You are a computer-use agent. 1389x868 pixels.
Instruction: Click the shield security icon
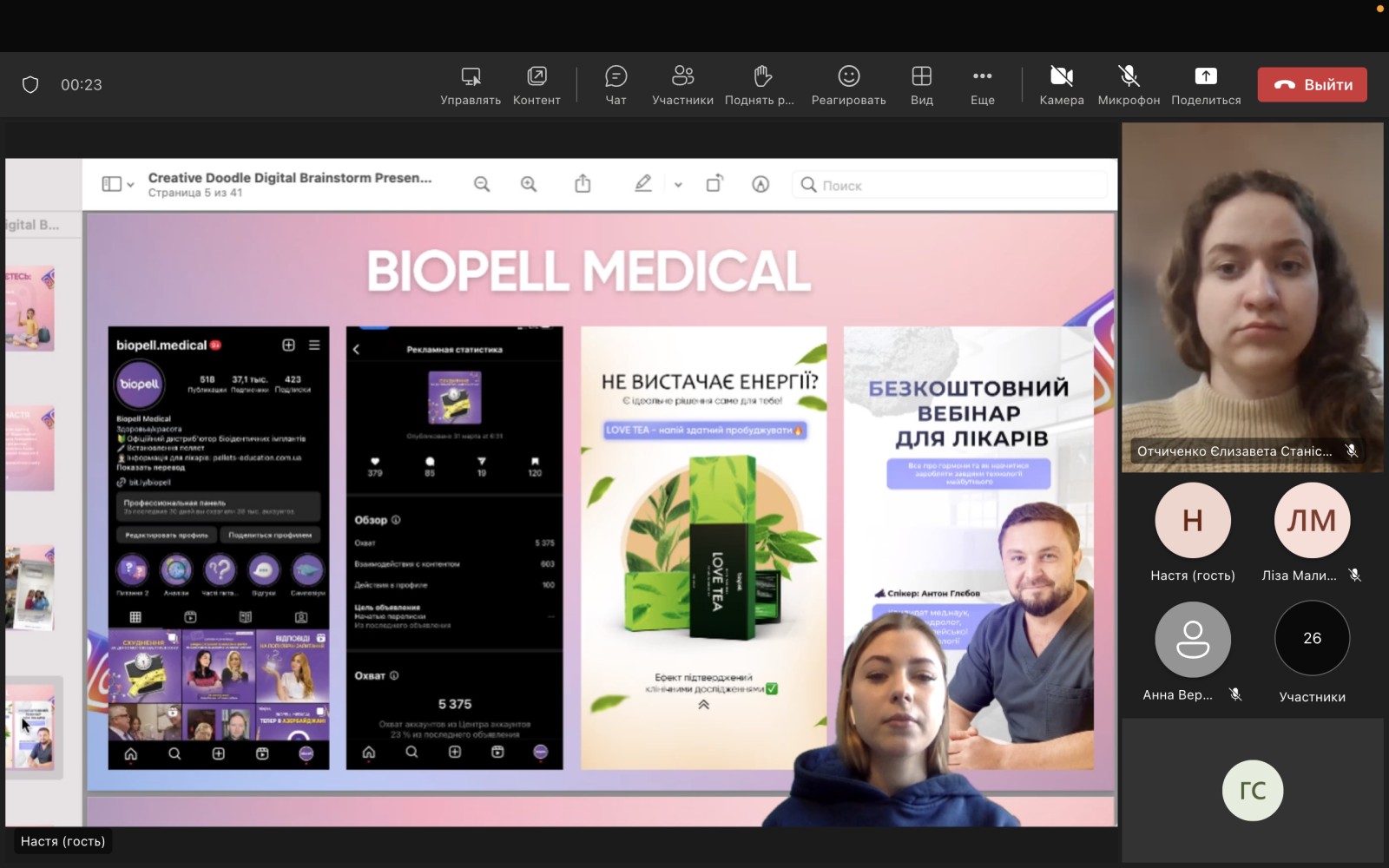point(30,84)
